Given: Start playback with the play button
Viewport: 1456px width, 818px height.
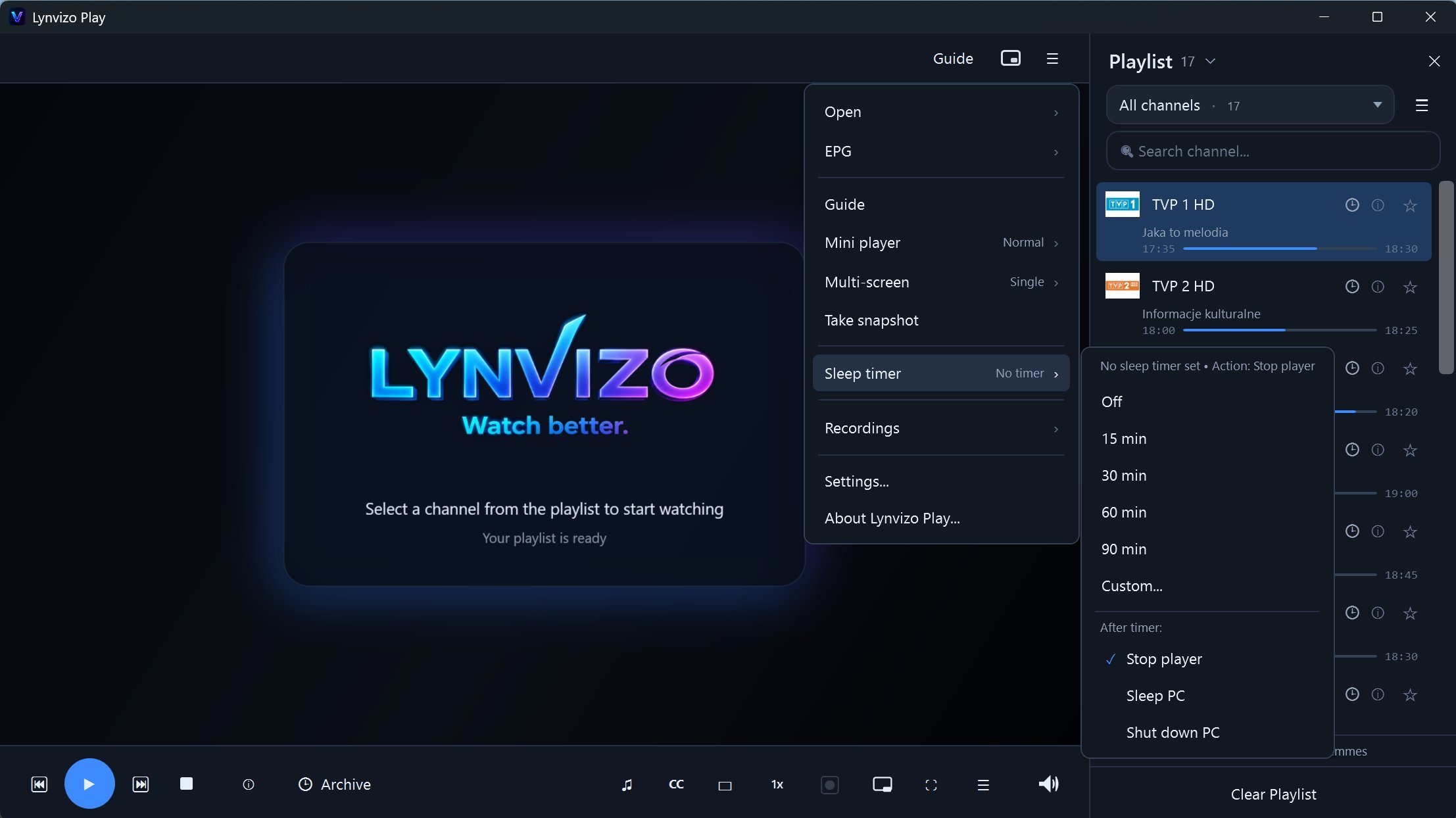Looking at the screenshot, I should [x=89, y=784].
